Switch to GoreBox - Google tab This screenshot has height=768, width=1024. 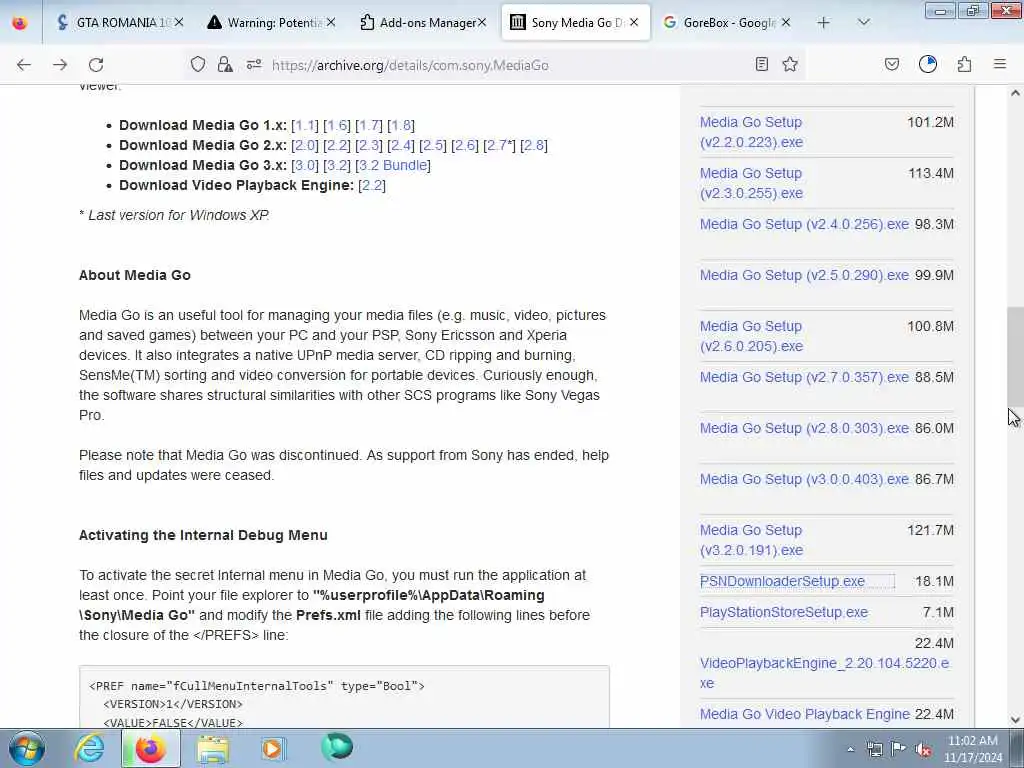(x=727, y=23)
